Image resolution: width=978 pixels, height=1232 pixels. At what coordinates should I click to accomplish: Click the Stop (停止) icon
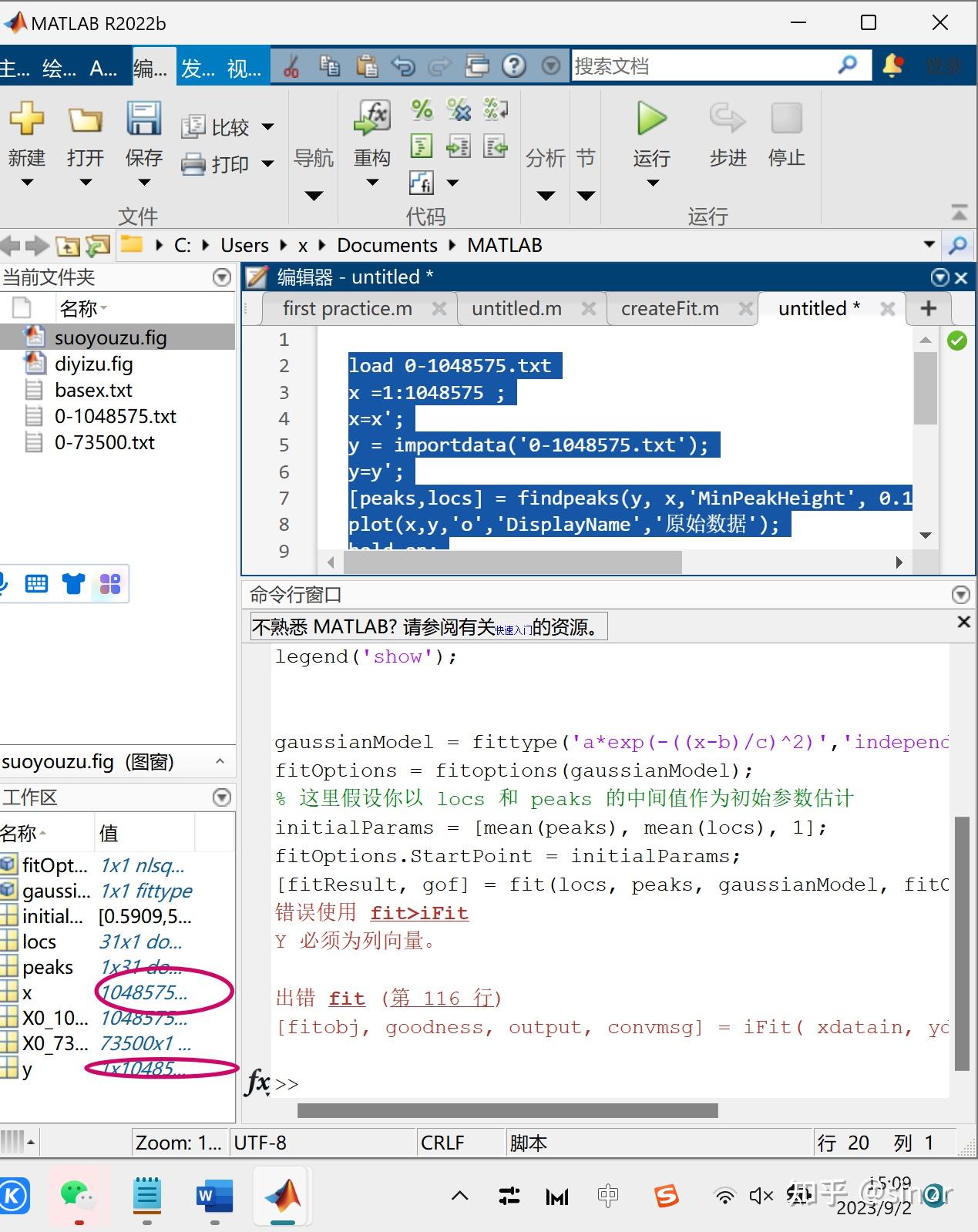[x=786, y=119]
